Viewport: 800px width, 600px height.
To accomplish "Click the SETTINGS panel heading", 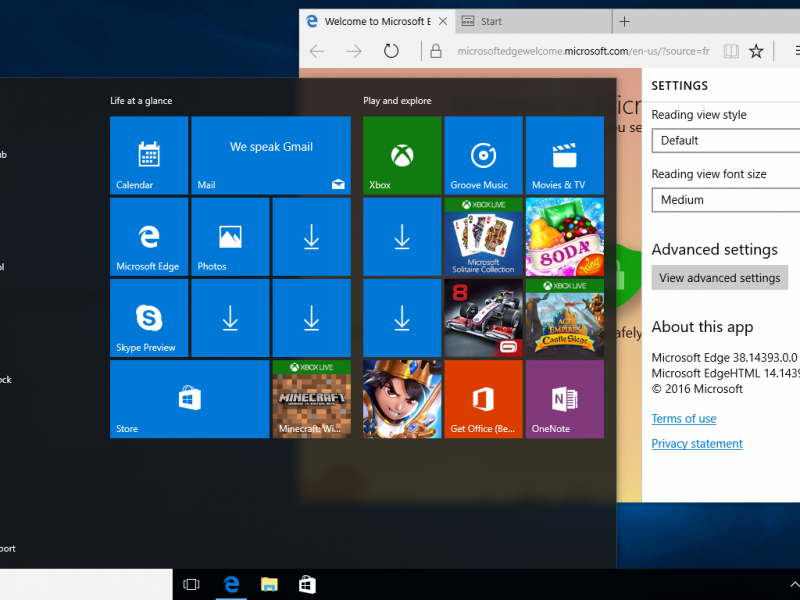I will coord(680,86).
